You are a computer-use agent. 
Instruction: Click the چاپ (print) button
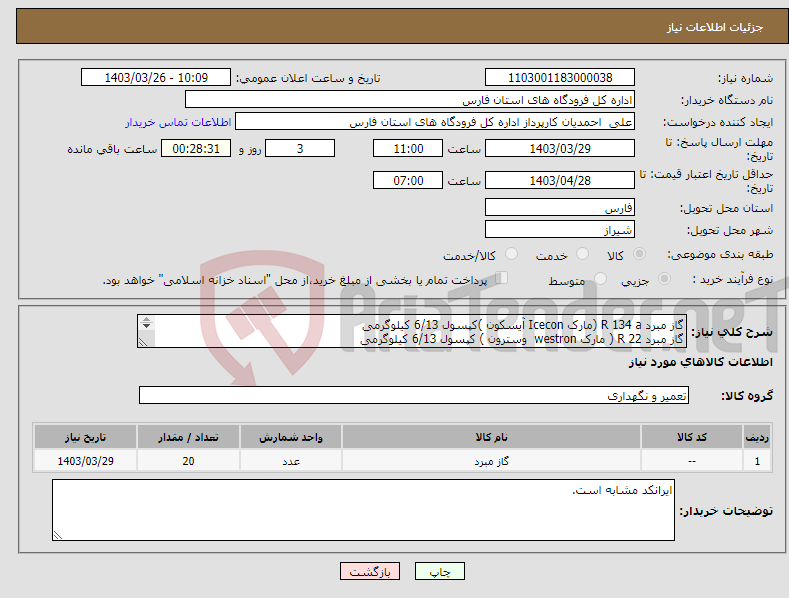coord(439,571)
